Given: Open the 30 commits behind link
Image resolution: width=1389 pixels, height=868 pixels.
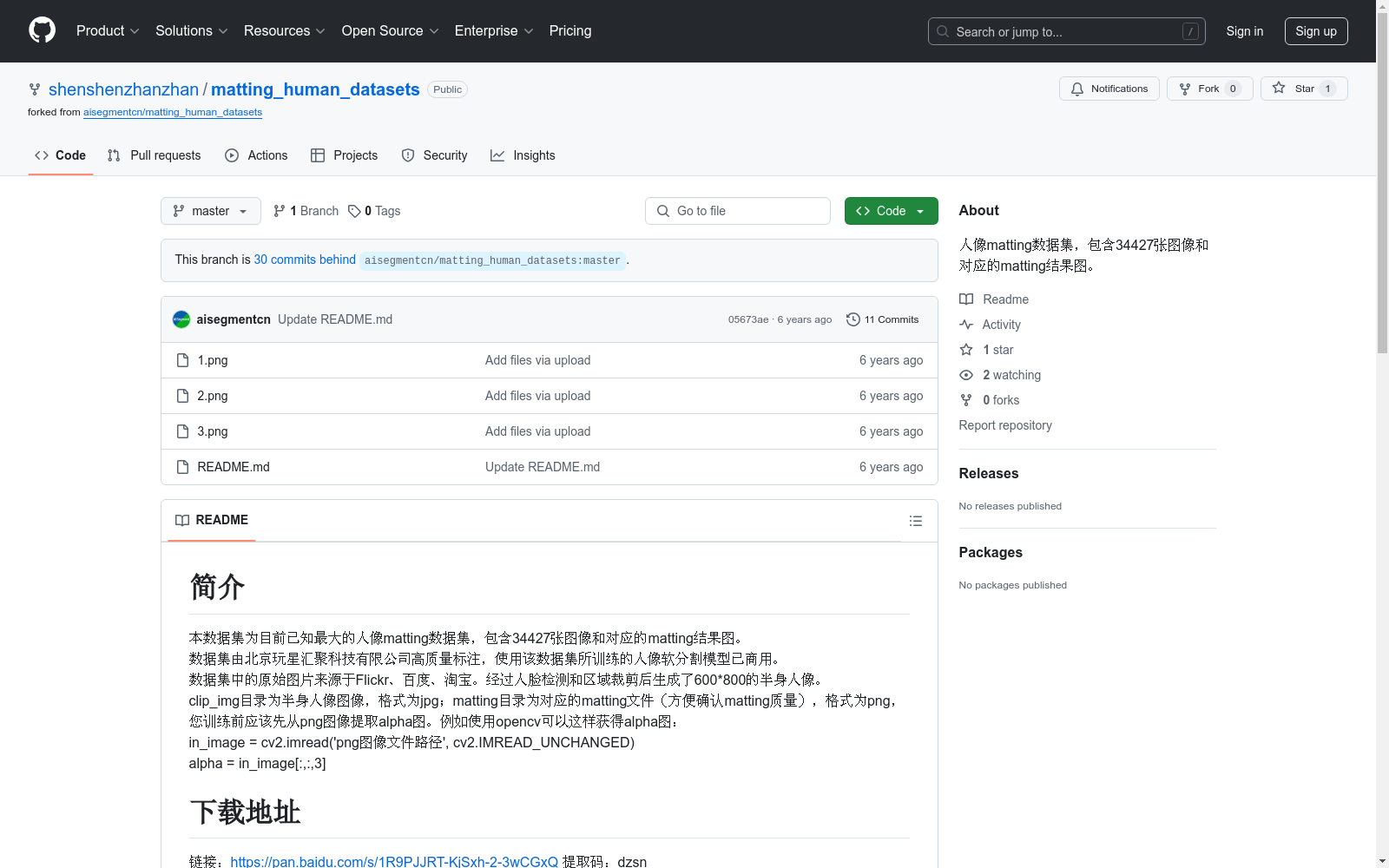Looking at the screenshot, I should tap(305, 260).
